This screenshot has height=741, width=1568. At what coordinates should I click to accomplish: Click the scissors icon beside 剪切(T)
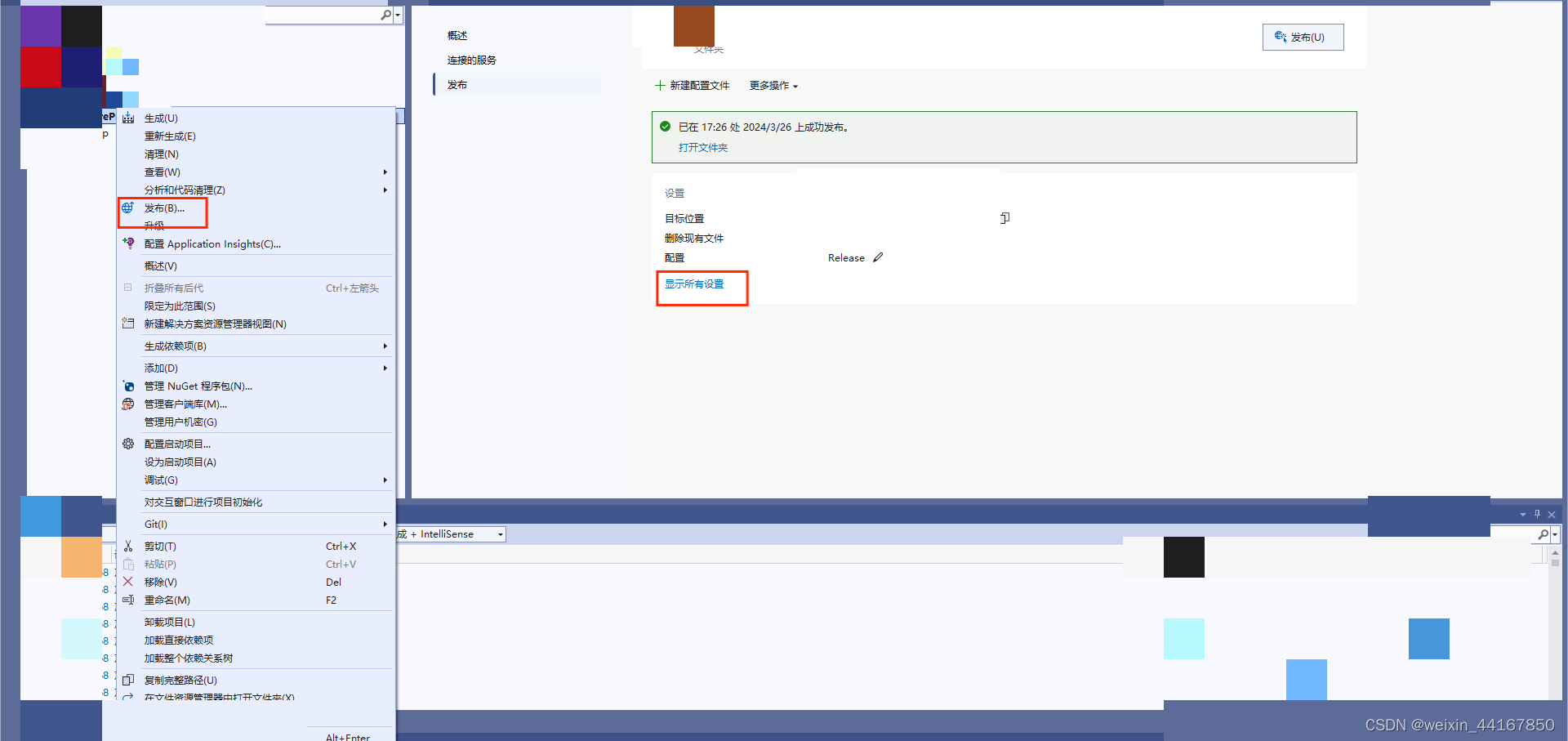[x=128, y=546]
